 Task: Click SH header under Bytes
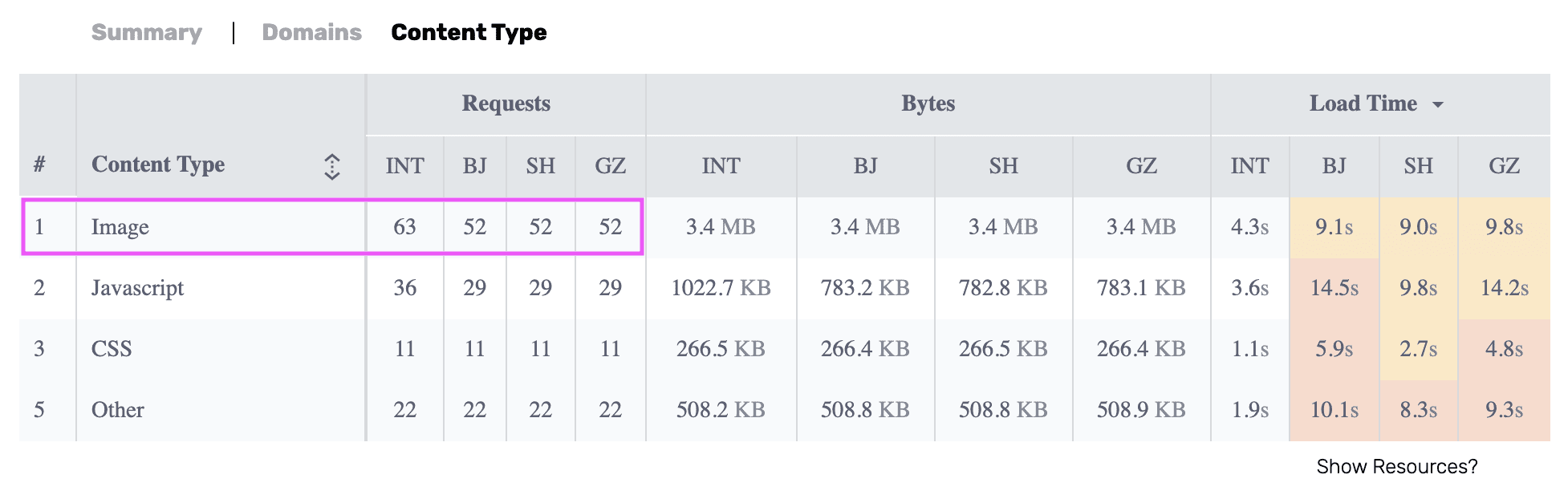pos(1003,166)
